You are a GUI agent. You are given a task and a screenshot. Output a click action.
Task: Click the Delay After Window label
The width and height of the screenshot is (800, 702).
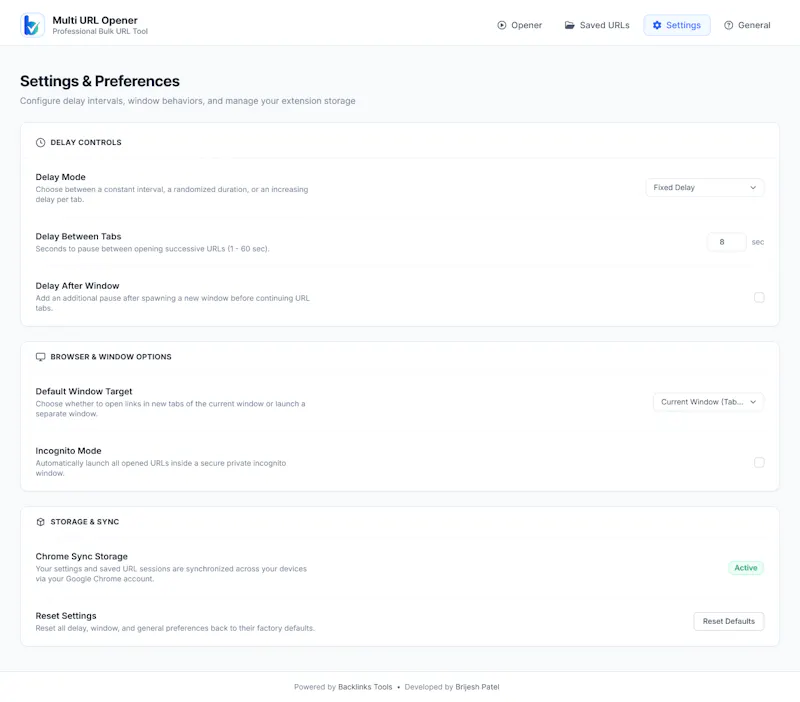pos(78,286)
